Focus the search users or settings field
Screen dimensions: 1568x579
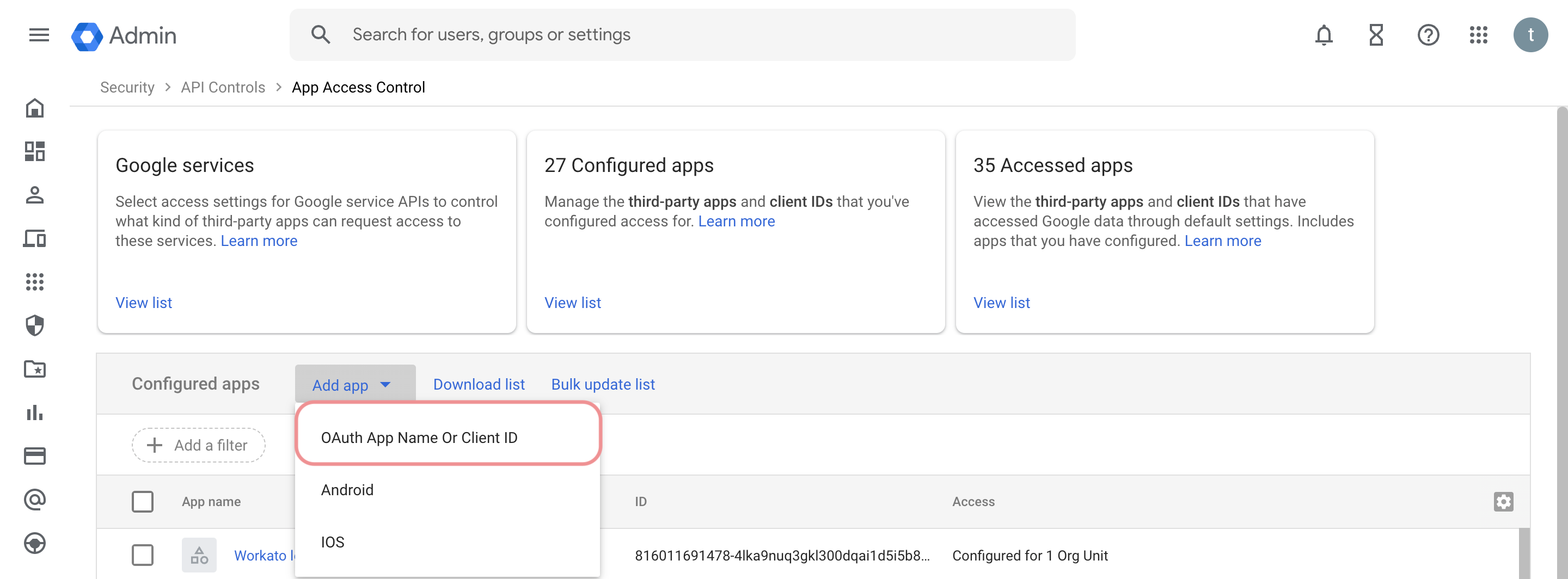682,35
